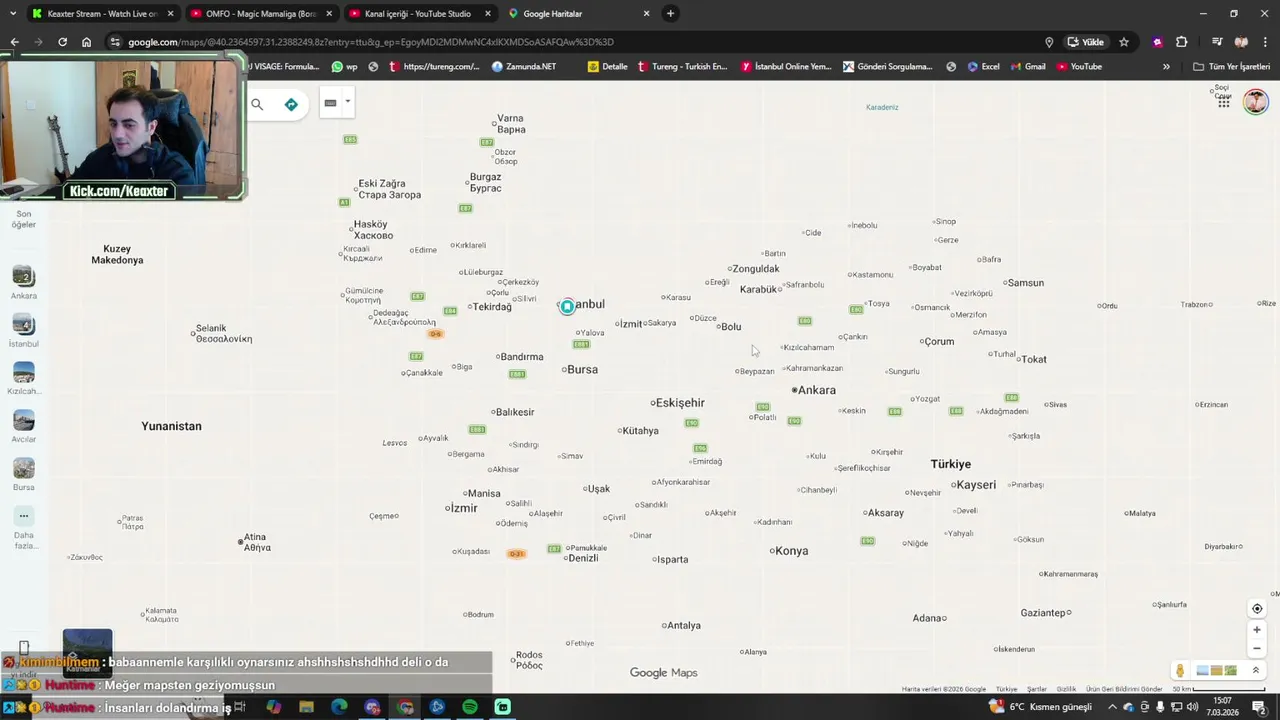Open the YouTube bookmark
The height and width of the screenshot is (720, 1280).
tap(1079, 67)
